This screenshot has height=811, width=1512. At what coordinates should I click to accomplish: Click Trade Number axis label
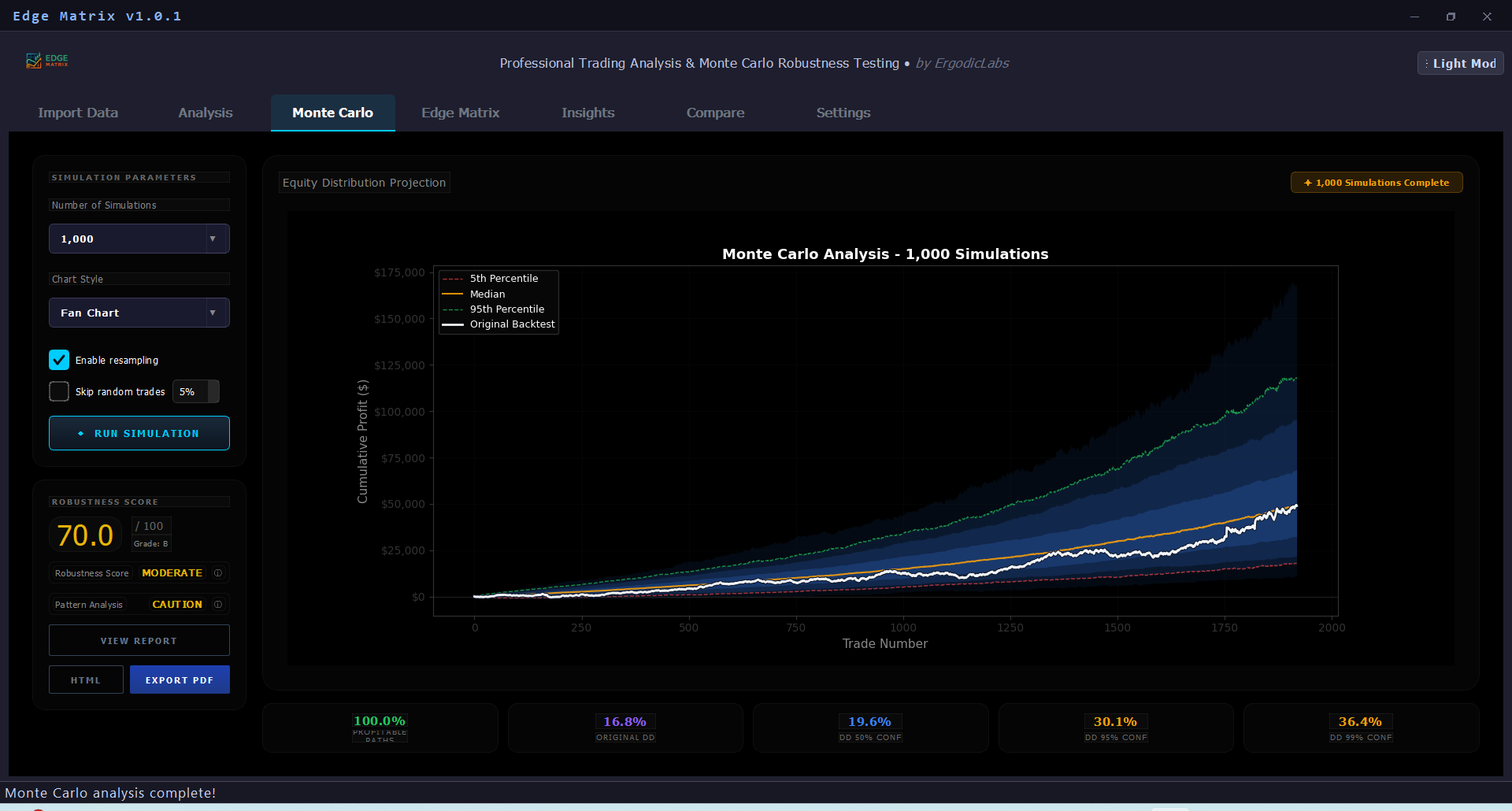point(885,643)
